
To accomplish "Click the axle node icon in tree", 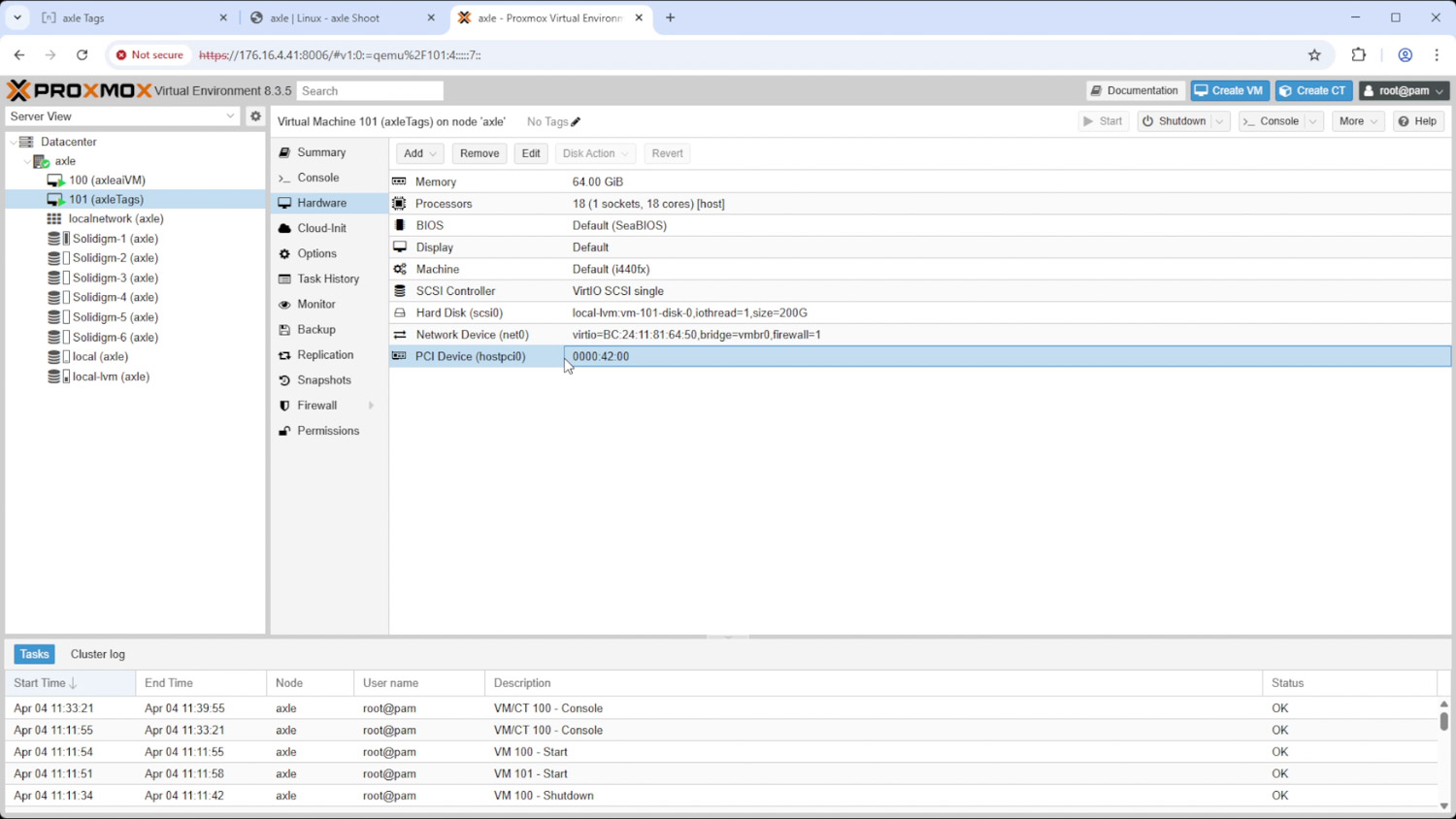I will 41,161.
